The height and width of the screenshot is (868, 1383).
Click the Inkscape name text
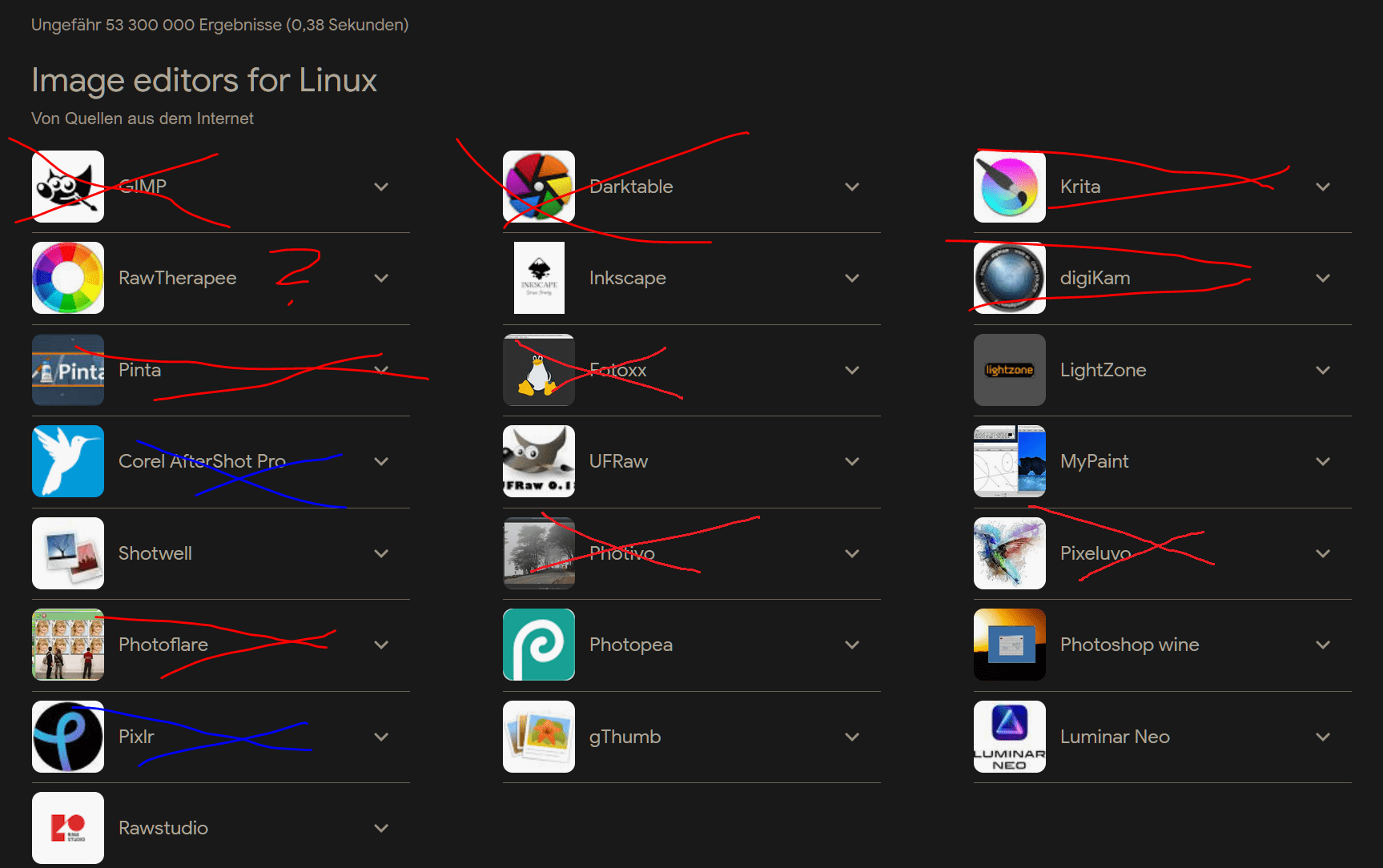pyautogui.click(x=628, y=278)
